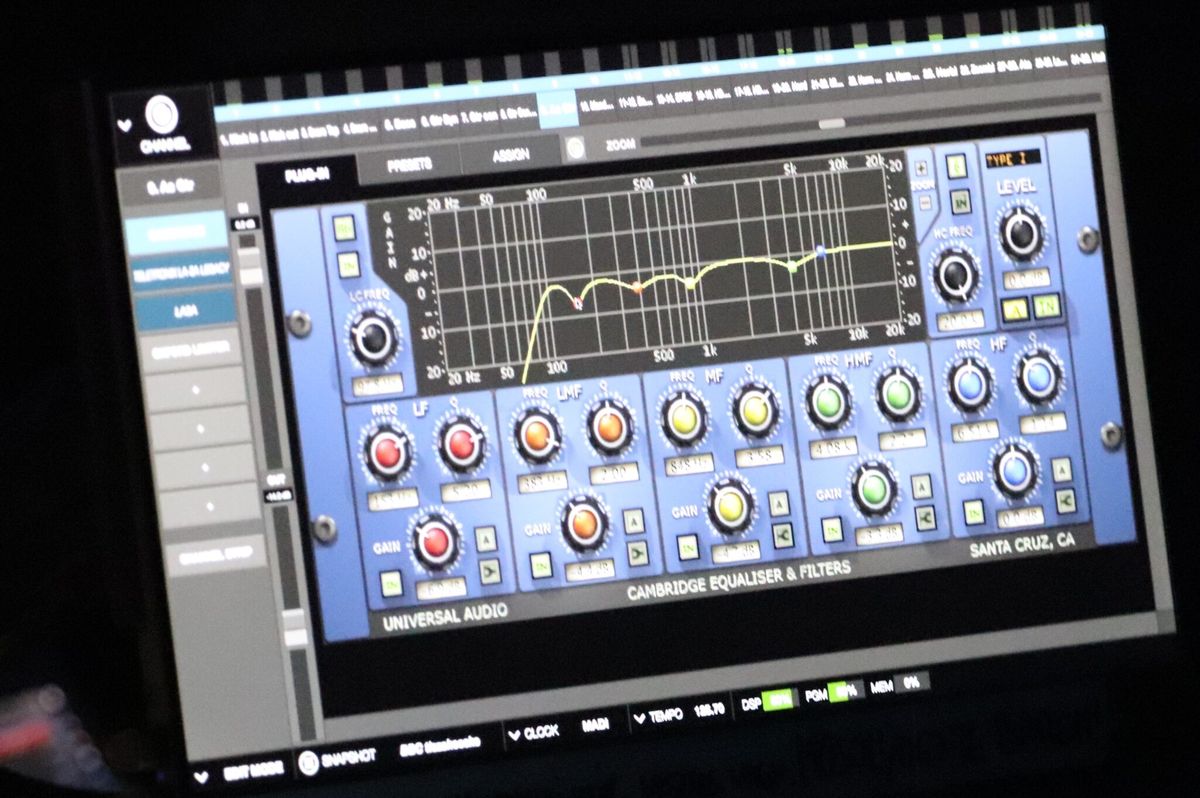Viewport: 1200px width, 798px height.
Task: Select the LA2A insert slot
Action: 186,310
